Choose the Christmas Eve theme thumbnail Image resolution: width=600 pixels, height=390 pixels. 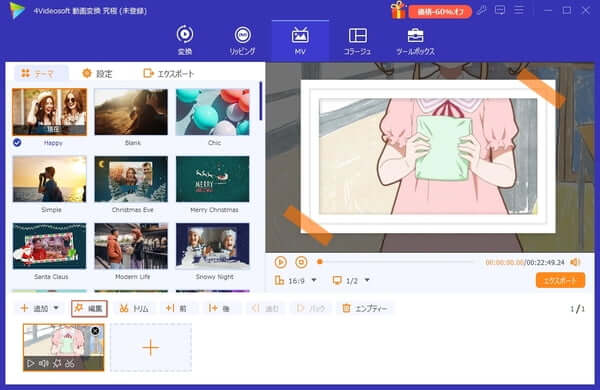point(131,179)
